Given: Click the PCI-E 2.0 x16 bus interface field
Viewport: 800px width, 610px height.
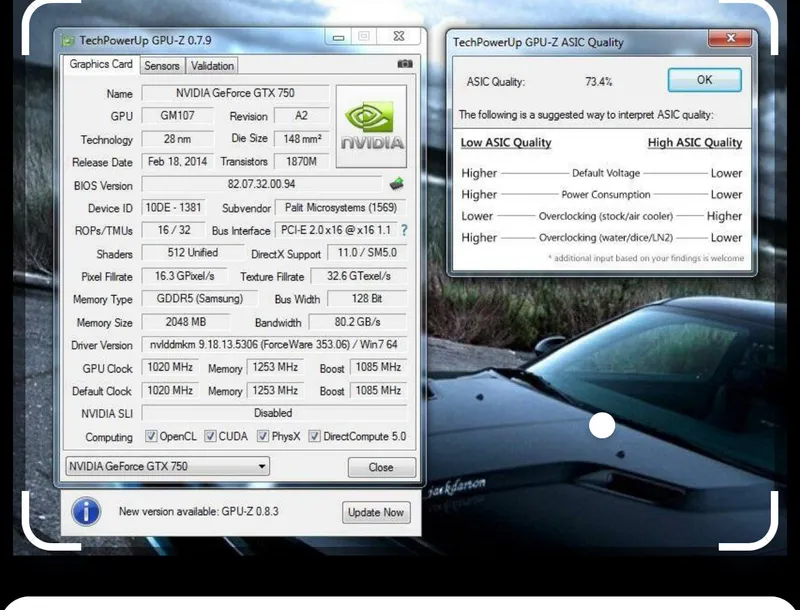Looking at the screenshot, I should tap(336, 230).
